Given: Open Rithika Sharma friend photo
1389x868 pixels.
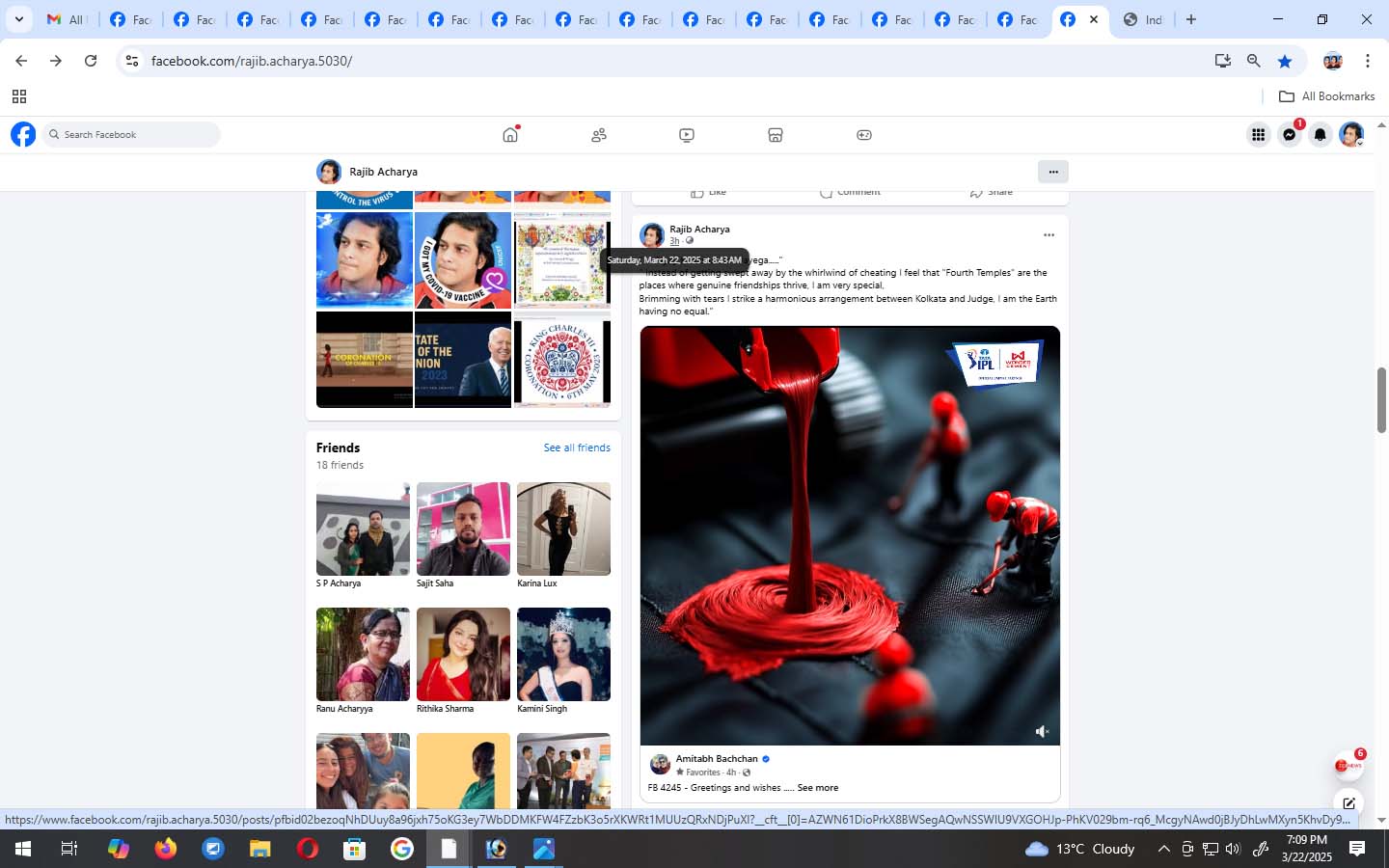Looking at the screenshot, I should (x=463, y=654).
